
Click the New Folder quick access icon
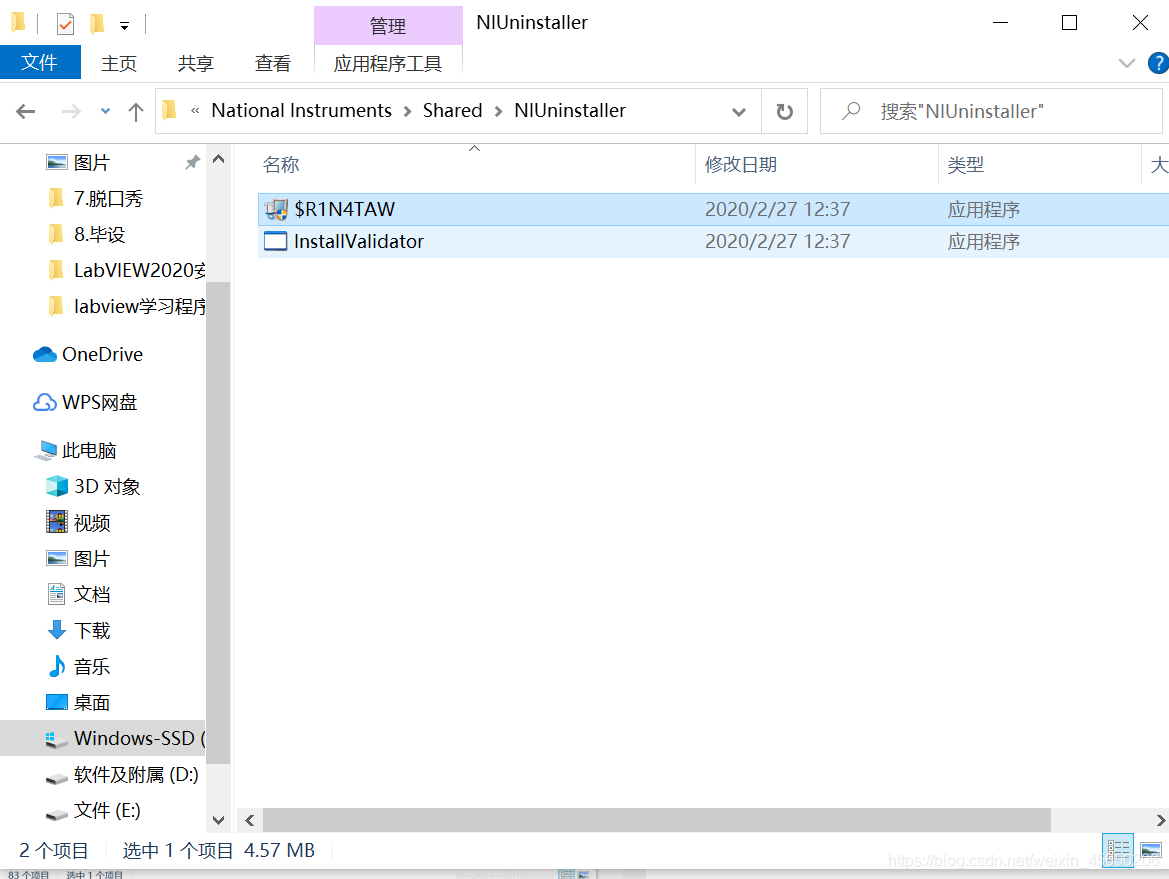click(97, 25)
